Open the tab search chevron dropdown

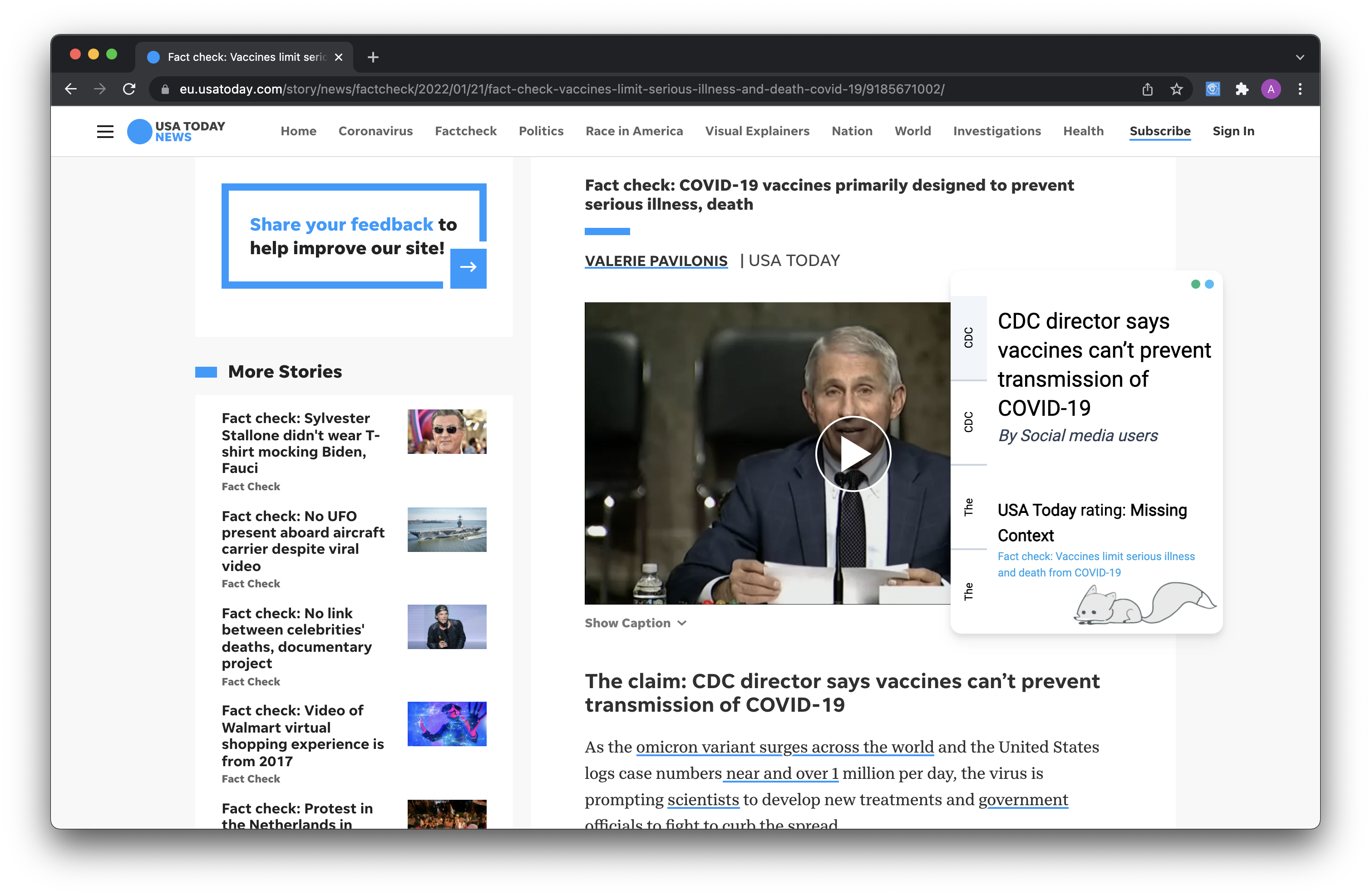pyautogui.click(x=1300, y=57)
